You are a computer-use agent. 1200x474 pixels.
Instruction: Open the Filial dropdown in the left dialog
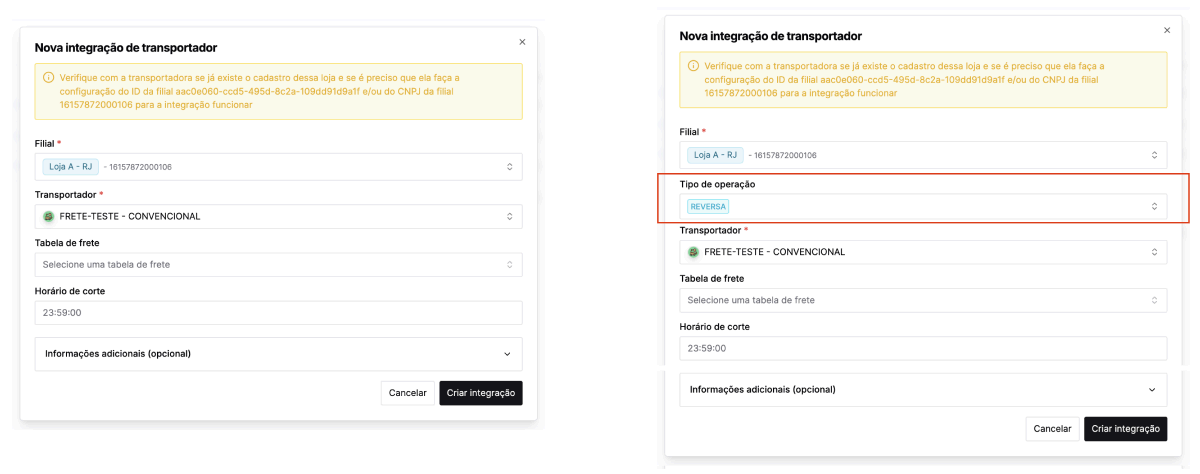278,167
